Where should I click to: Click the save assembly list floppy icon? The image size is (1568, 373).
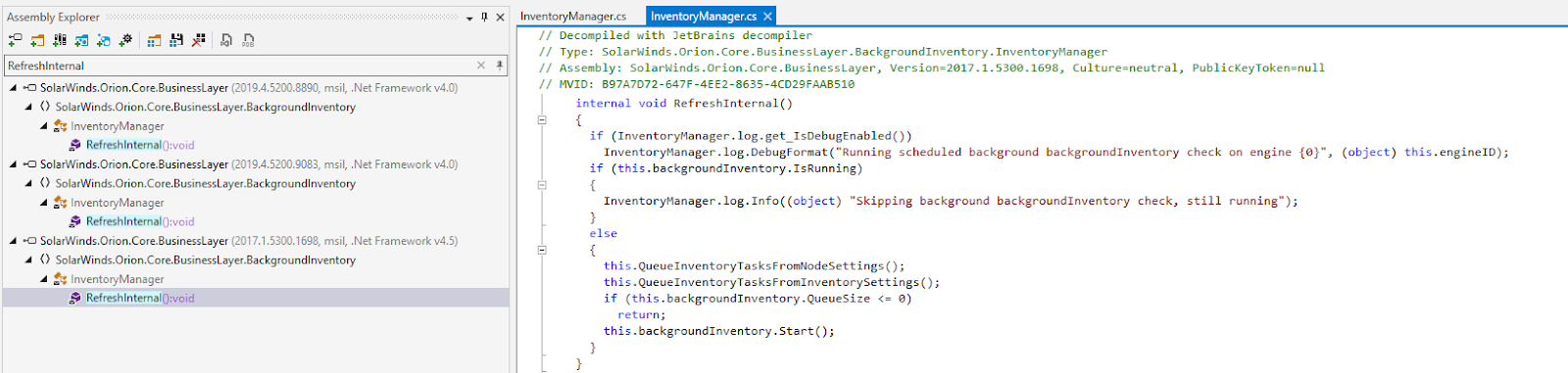click(176, 40)
